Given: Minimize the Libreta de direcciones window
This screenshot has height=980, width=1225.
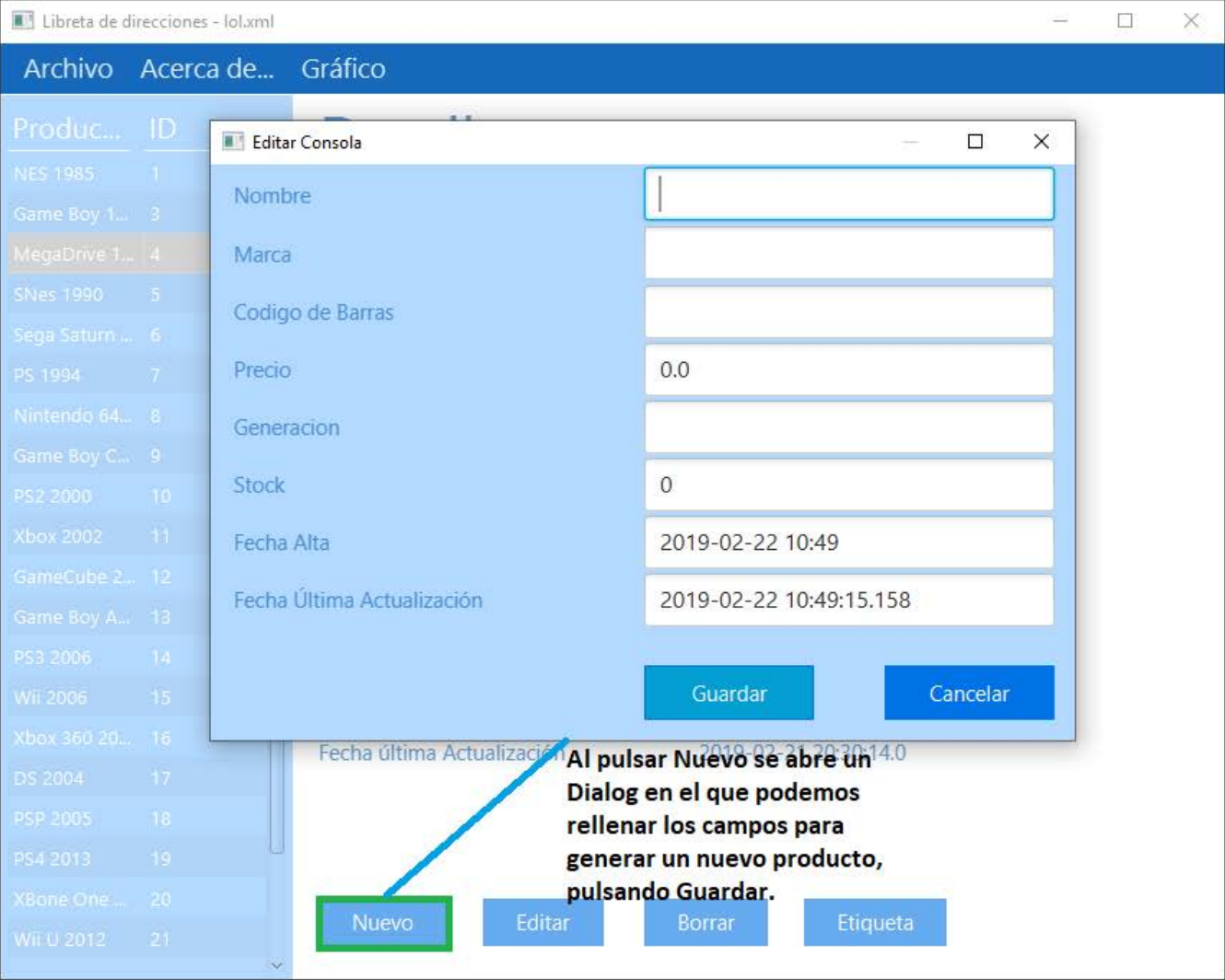Looking at the screenshot, I should 1060,20.
